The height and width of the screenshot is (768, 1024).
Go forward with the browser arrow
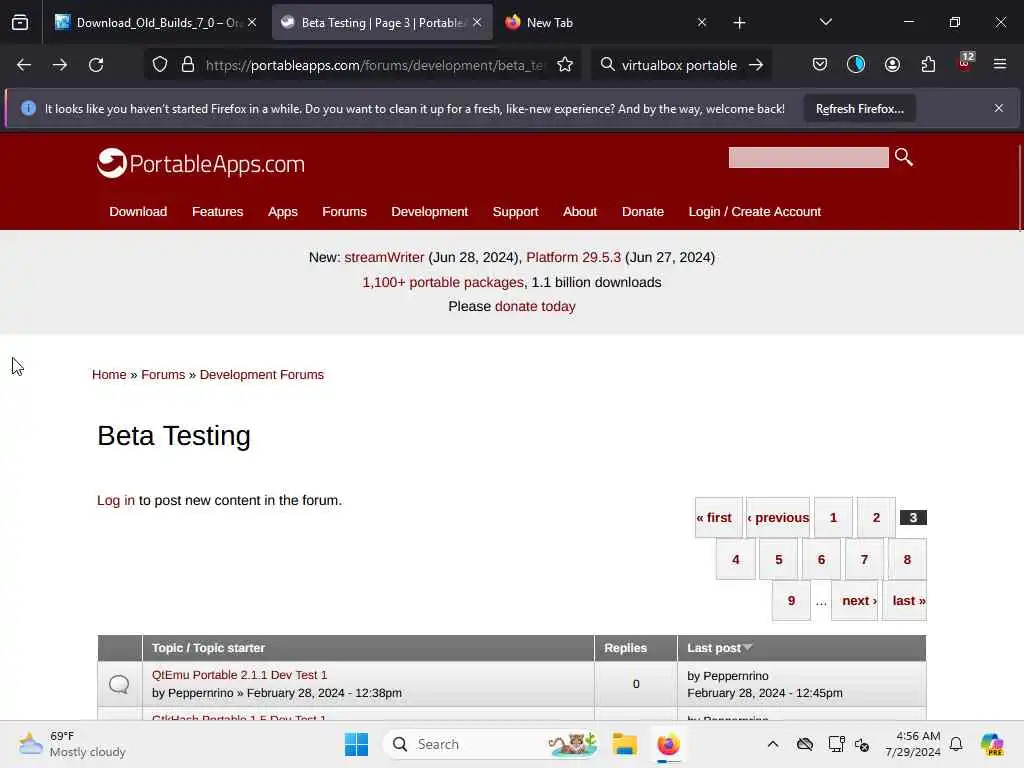[59, 65]
